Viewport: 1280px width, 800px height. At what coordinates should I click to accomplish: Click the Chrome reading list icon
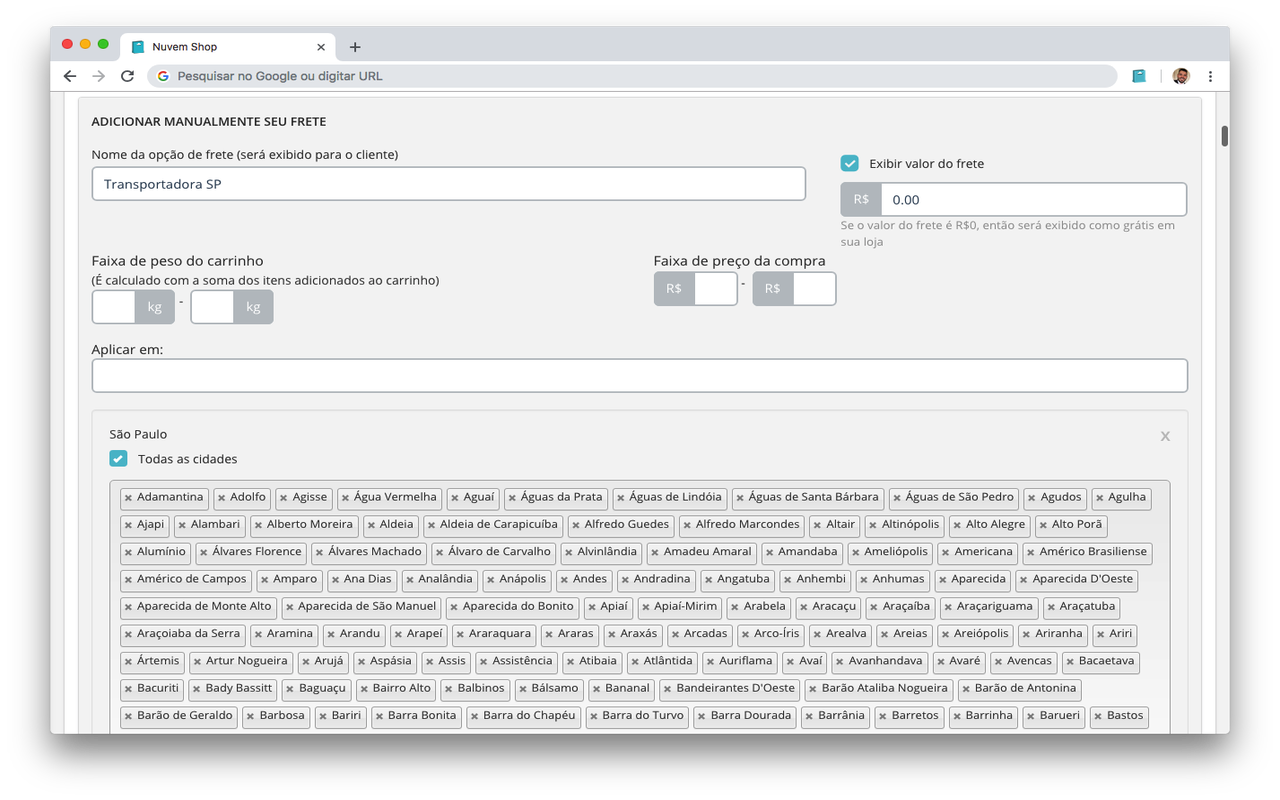tap(1139, 75)
